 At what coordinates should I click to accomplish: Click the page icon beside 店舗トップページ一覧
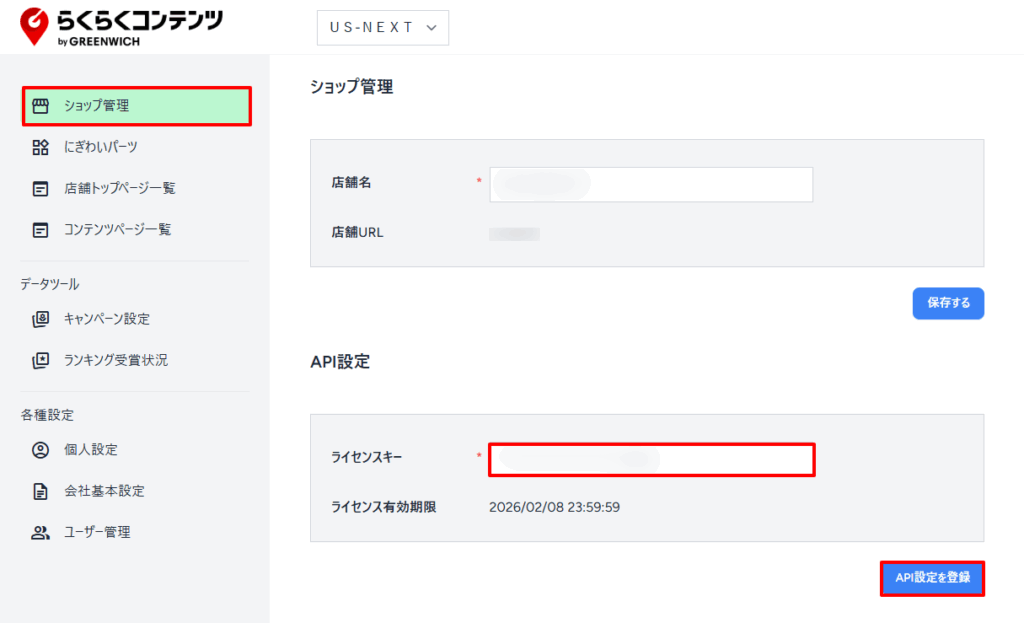pos(40,188)
